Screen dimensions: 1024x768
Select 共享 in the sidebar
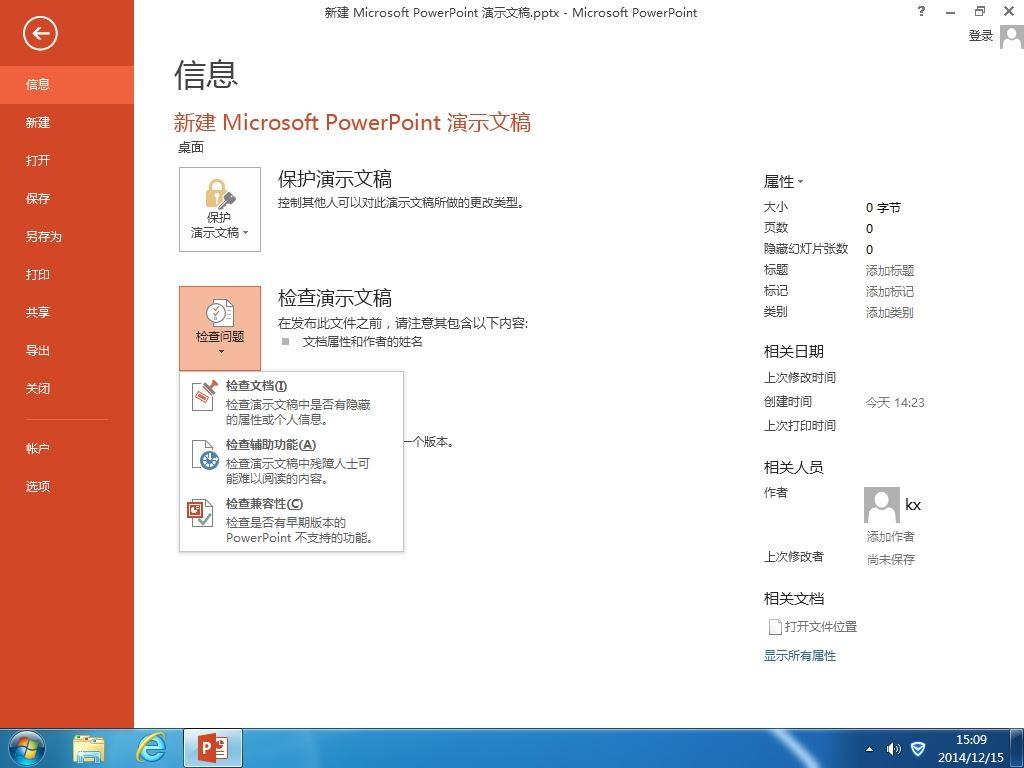(x=67, y=312)
